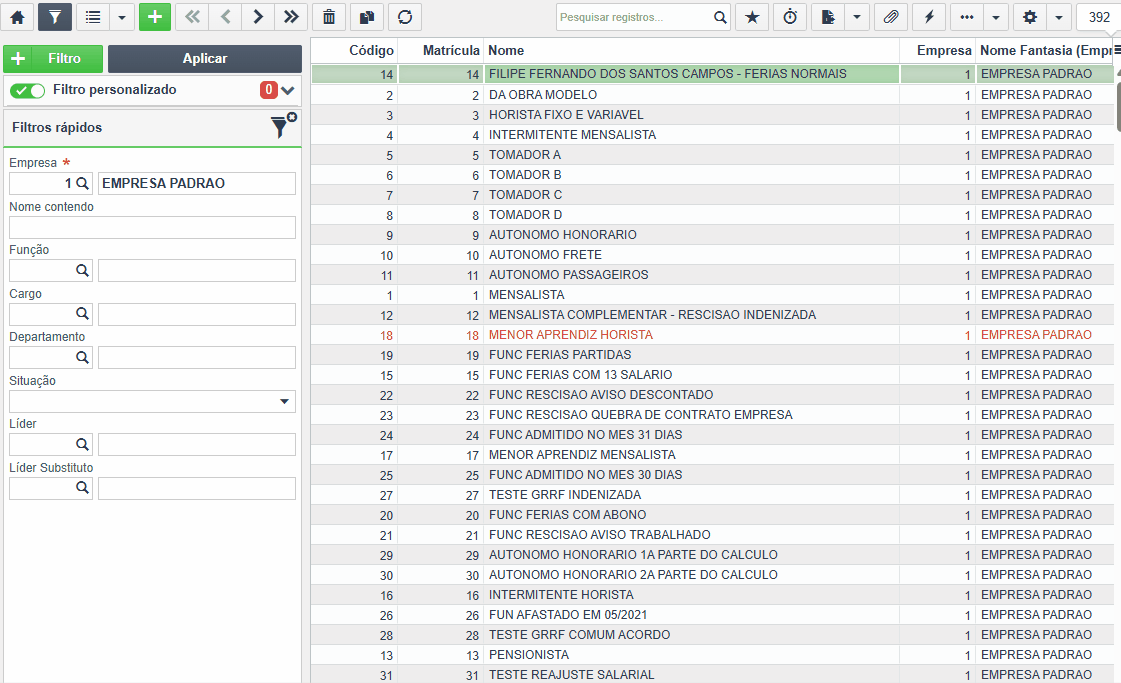Screen dimensions: 1121x683
Task: Click the Aplicar button
Action: [x=204, y=59]
